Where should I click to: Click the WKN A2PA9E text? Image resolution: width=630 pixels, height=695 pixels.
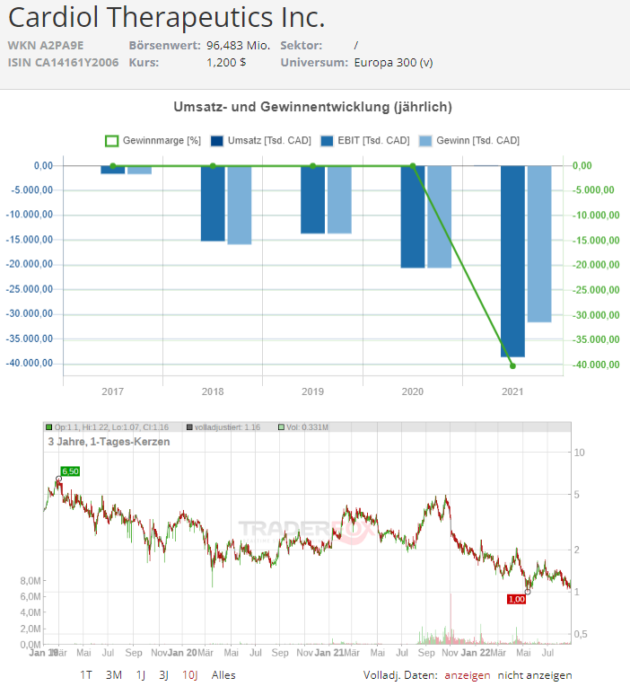click(x=46, y=46)
